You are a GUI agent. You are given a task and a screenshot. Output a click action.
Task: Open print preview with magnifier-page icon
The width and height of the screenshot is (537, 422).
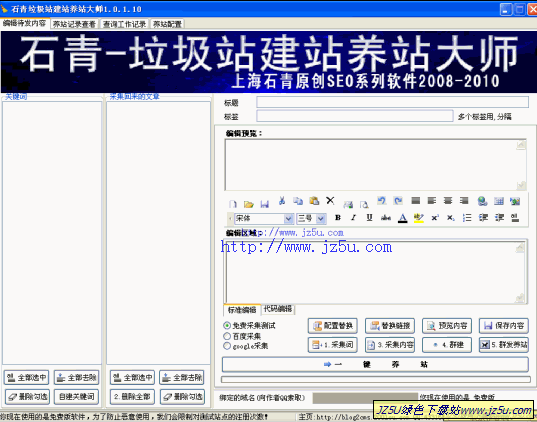[364, 204]
